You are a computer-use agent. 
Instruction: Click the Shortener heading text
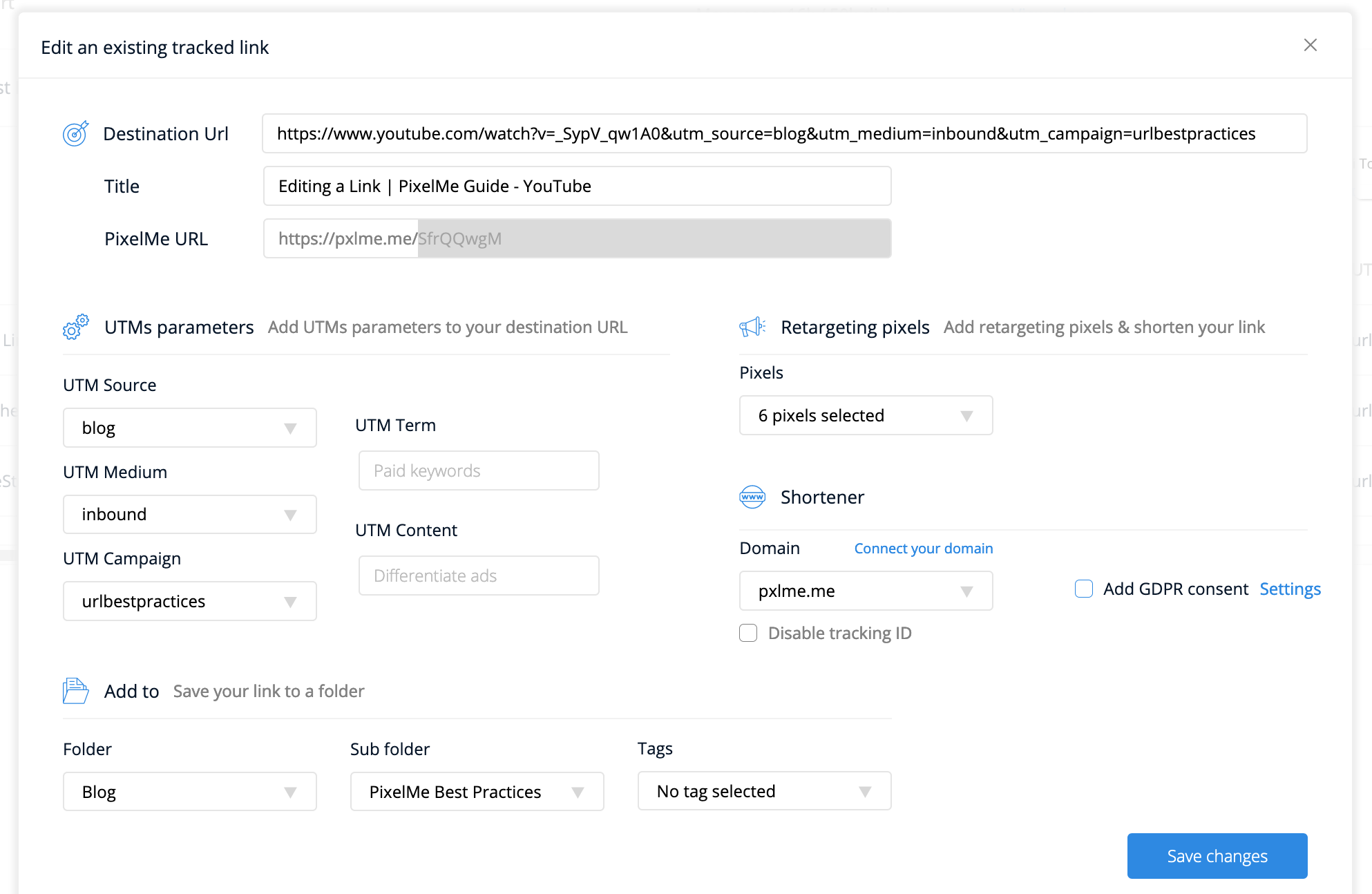pos(822,497)
